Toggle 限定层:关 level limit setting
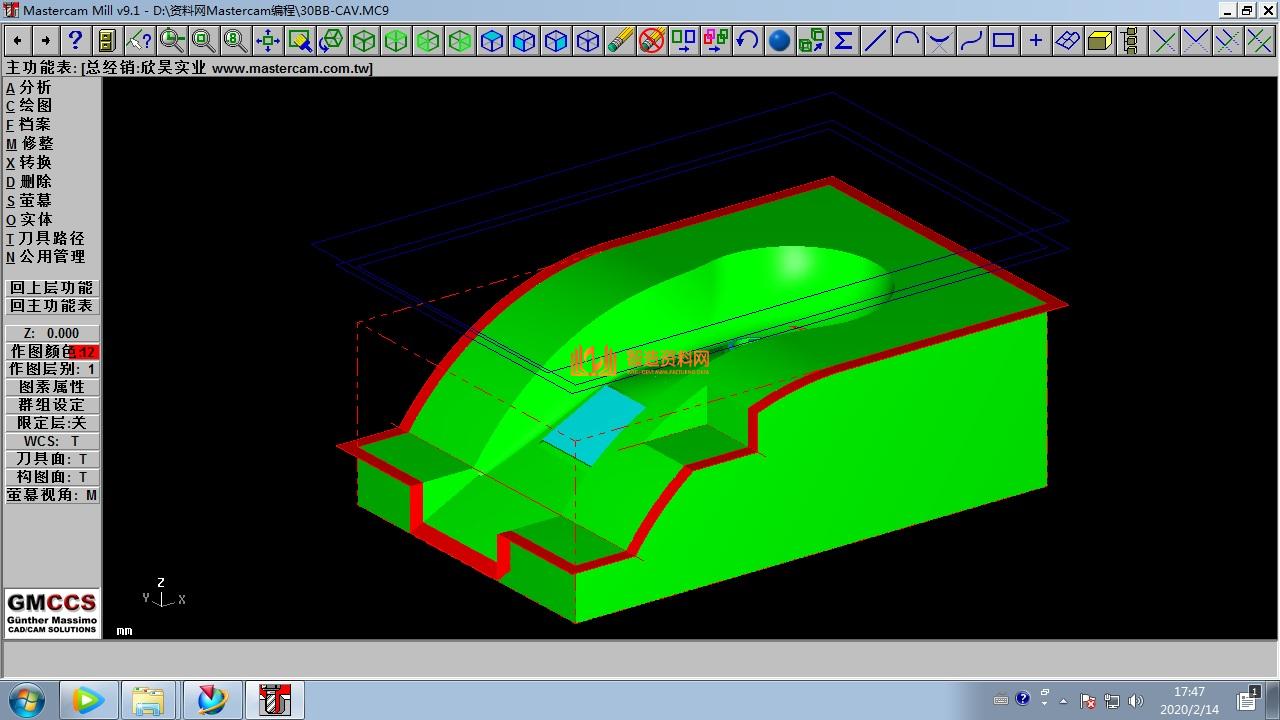Viewport: 1280px width, 720px height. 52,423
